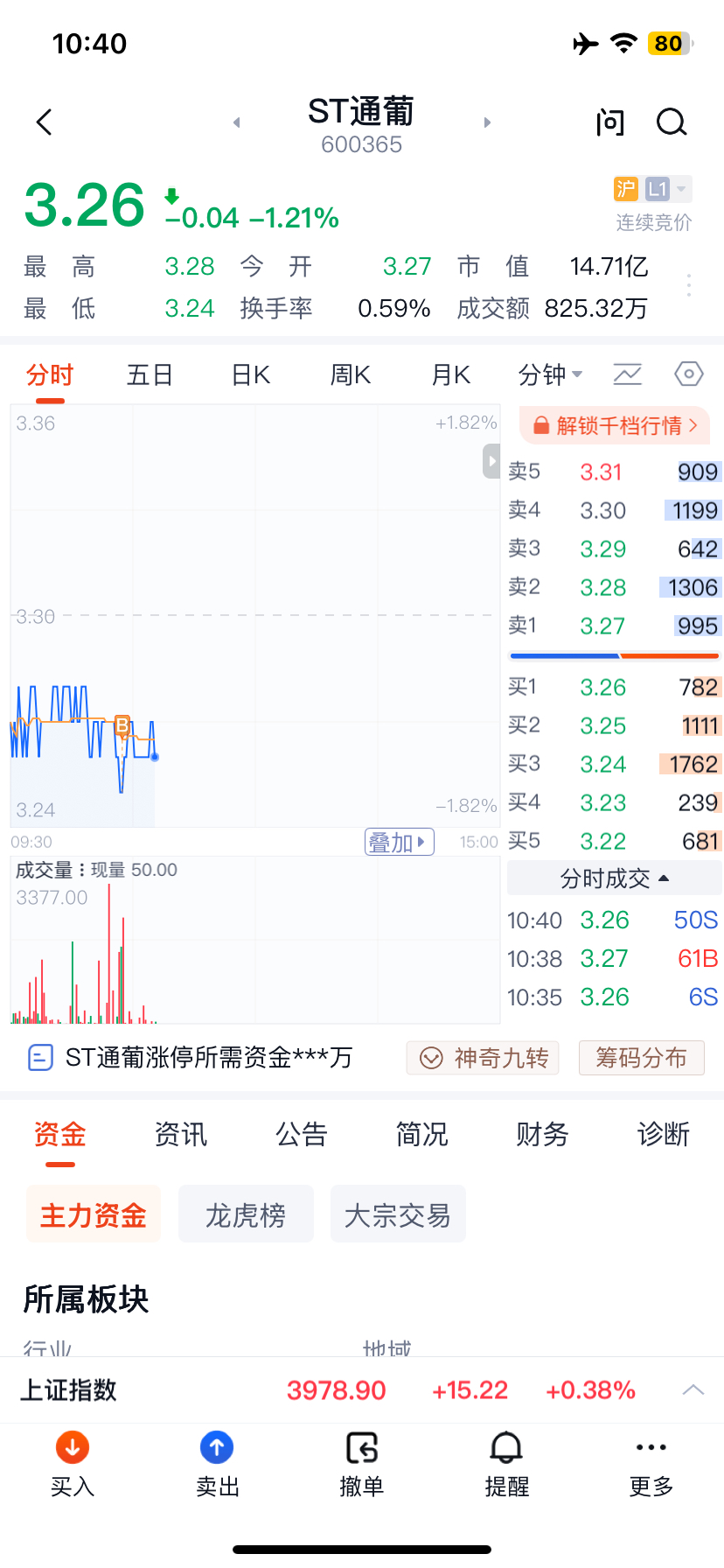724x1568 pixels.
Task: Open the 叠加 overlay button
Action: pyautogui.click(x=400, y=842)
